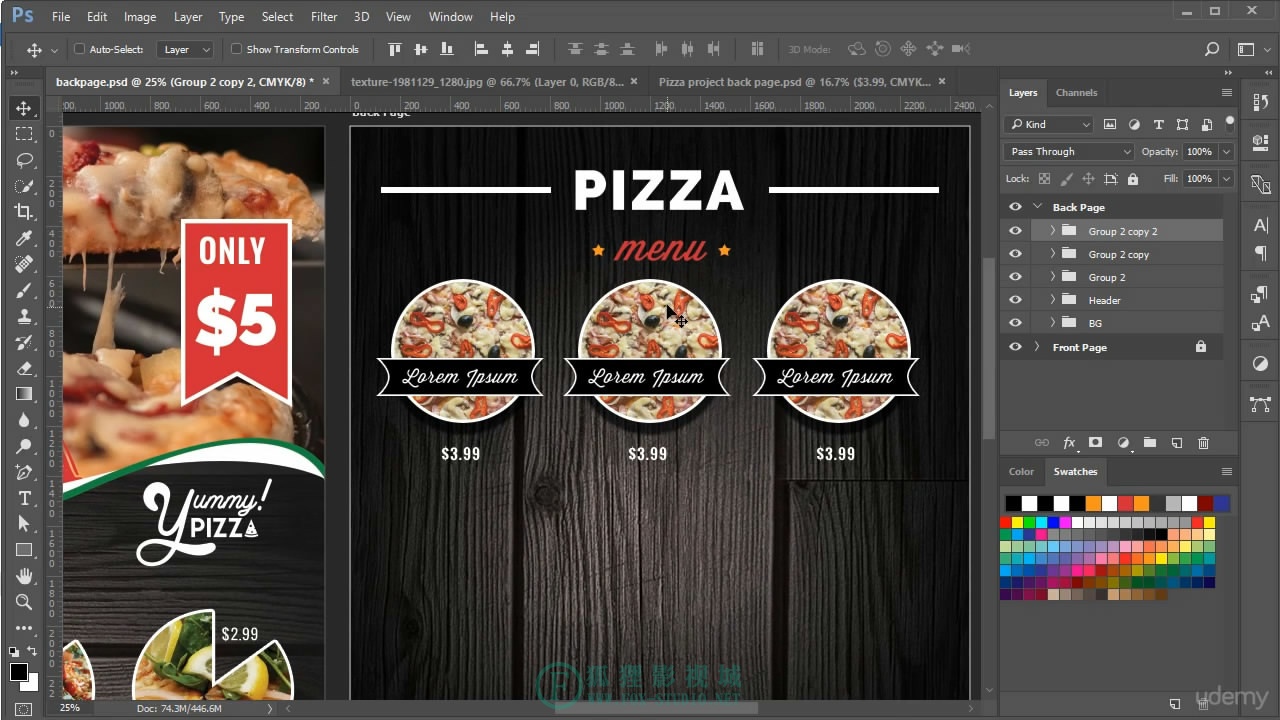Image resolution: width=1280 pixels, height=720 pixels.
Task: Create a new group folder icon
Action: tap(1150, 442)
